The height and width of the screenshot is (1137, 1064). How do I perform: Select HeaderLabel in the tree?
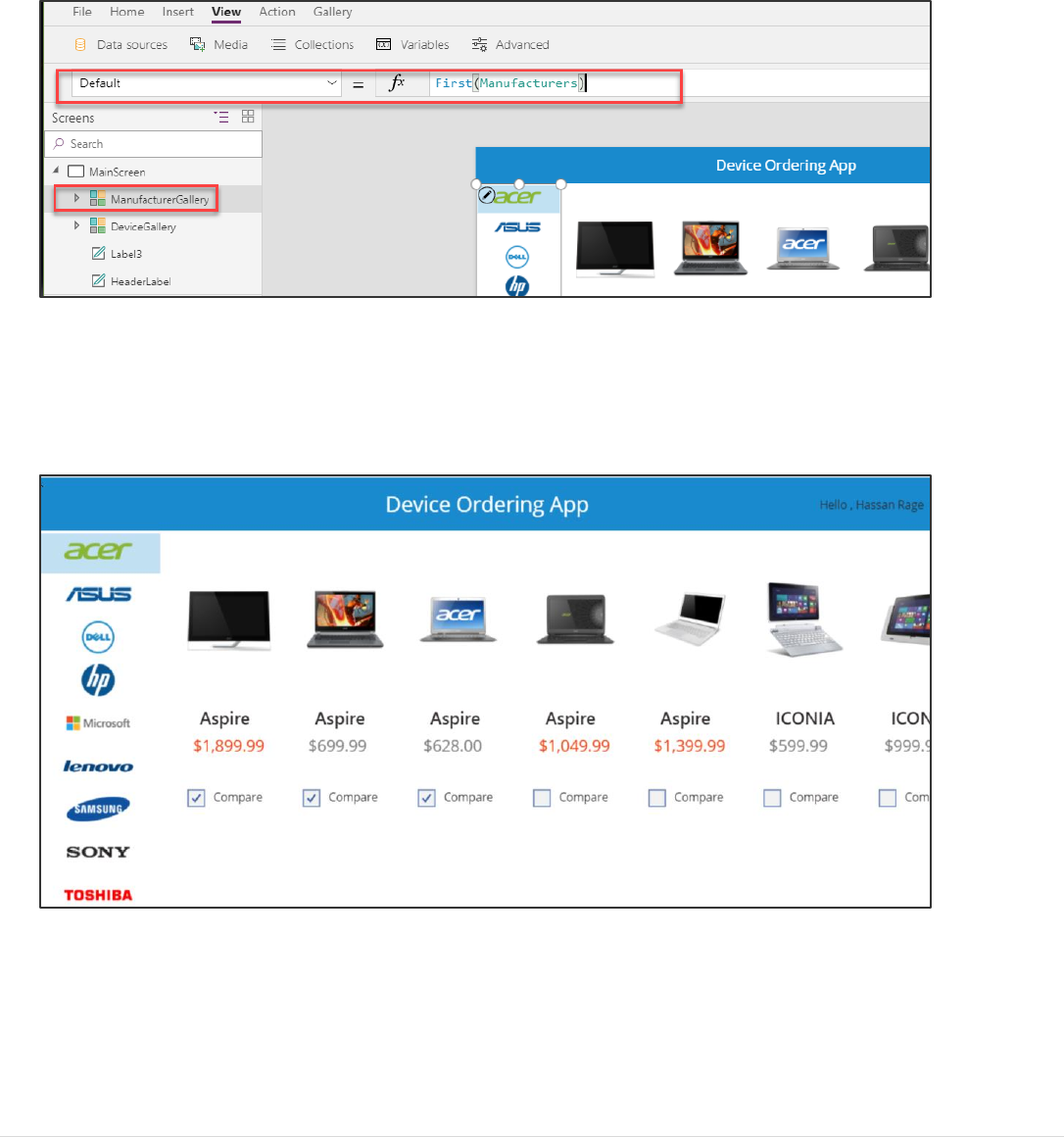point(141,281)
